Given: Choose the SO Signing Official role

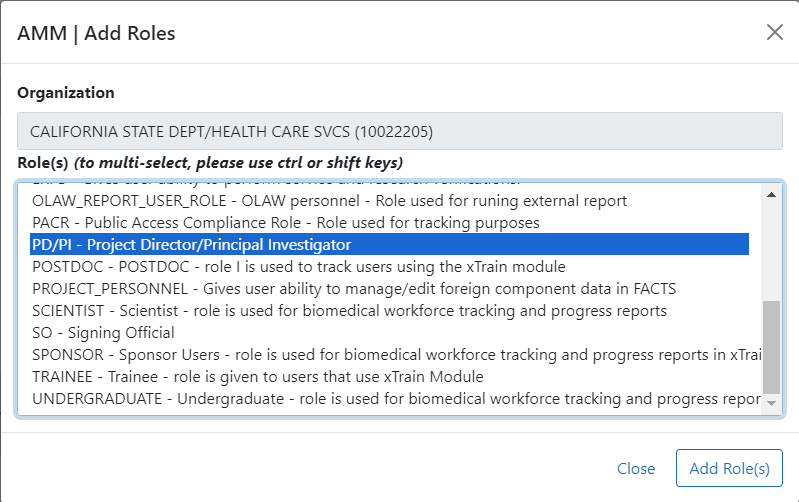Looking at the screenshot, I should (103, 333).
